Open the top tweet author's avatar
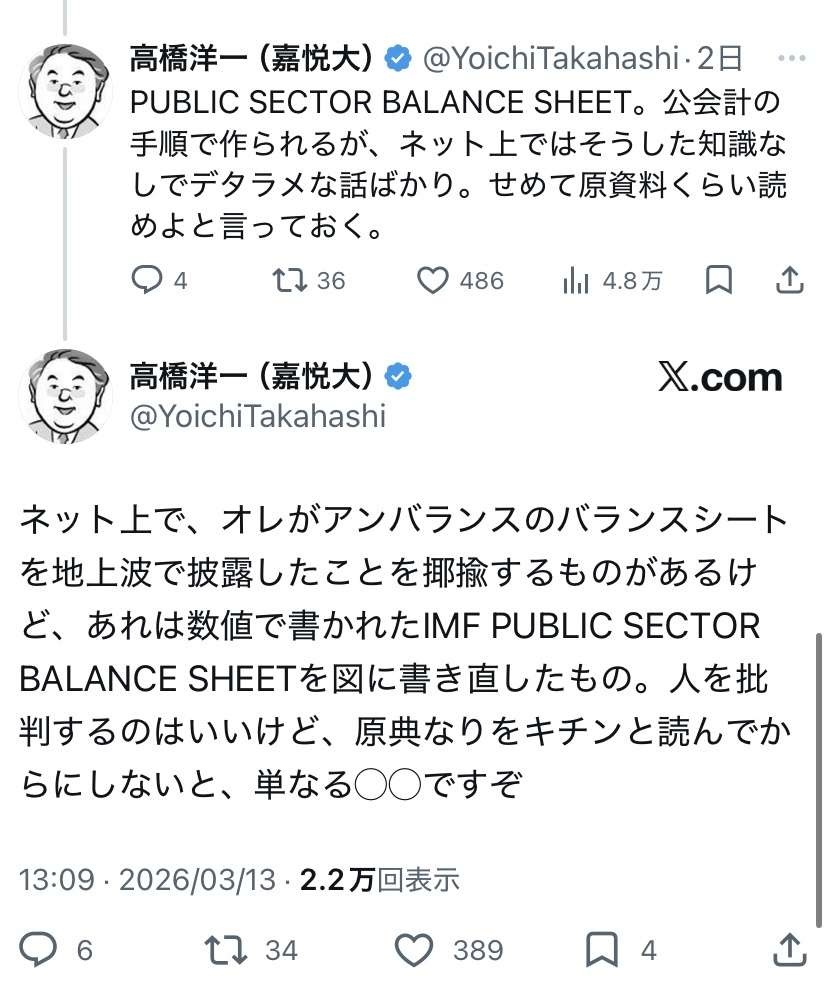Screen dimensions: 828x994 65,90
